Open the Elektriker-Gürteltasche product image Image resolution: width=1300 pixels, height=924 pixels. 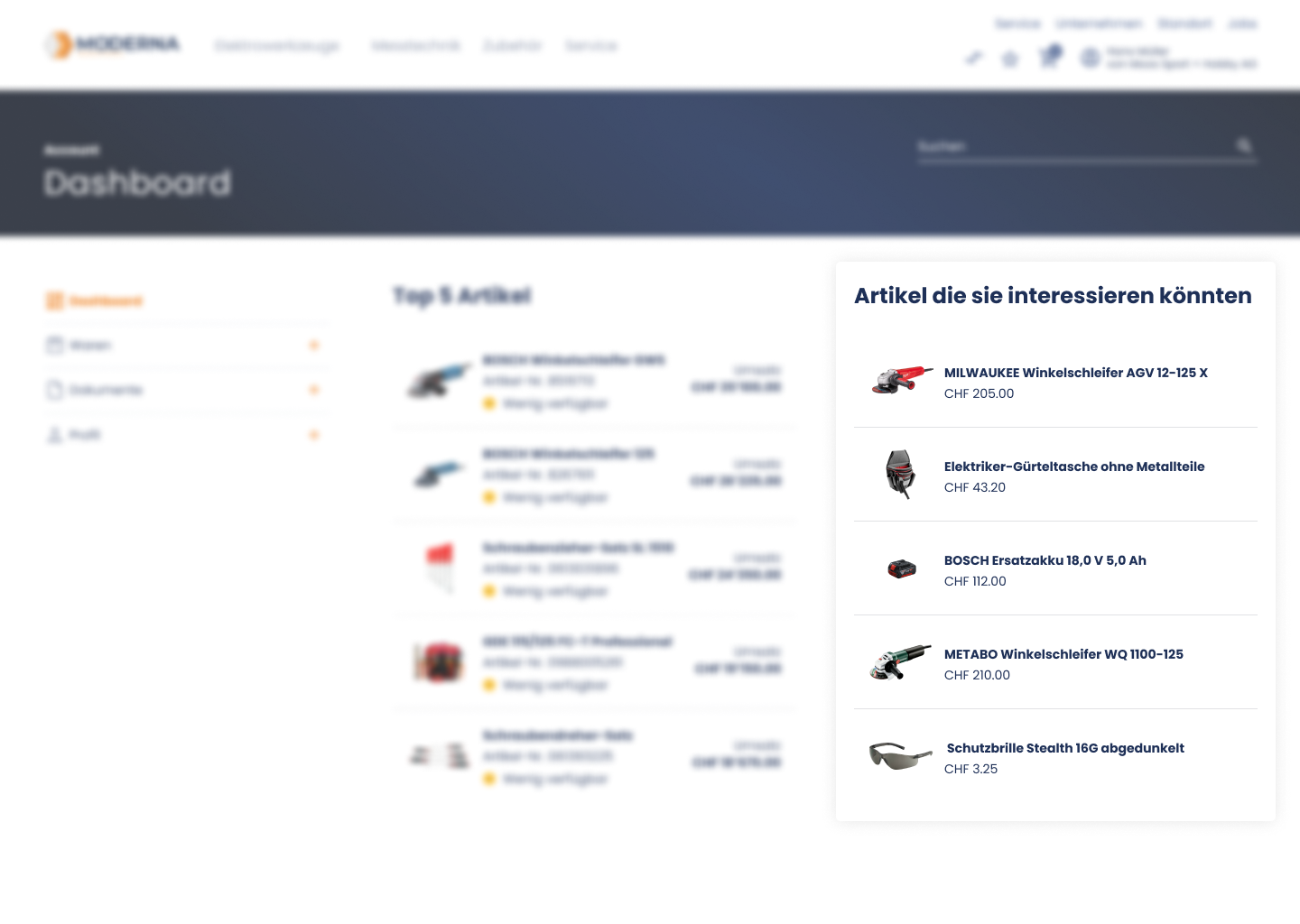click(x=900, y=475)
